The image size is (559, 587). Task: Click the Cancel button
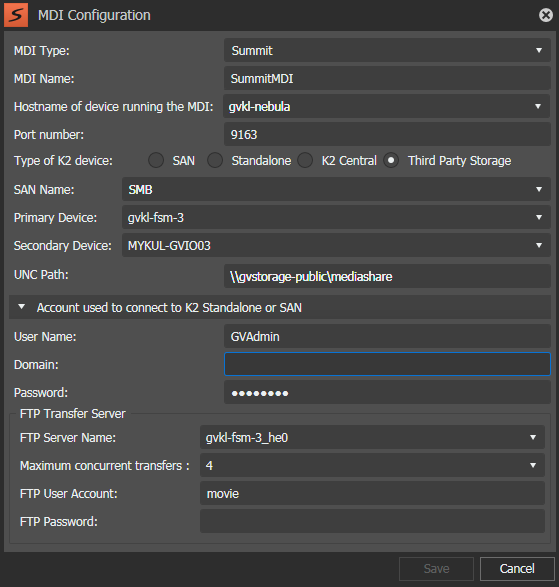click(x=517, y=569)
